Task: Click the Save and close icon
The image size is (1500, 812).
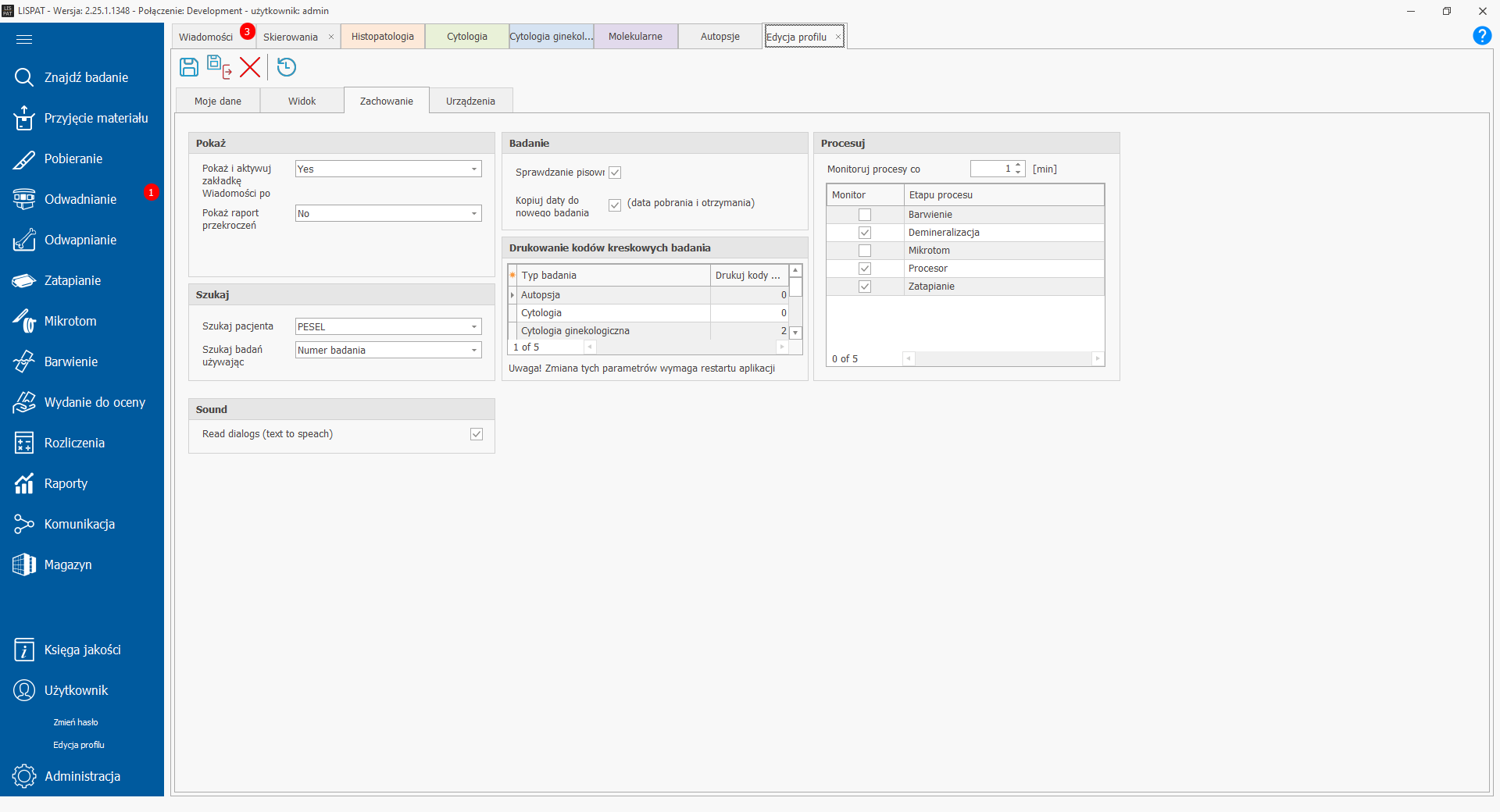Action: 219,67
